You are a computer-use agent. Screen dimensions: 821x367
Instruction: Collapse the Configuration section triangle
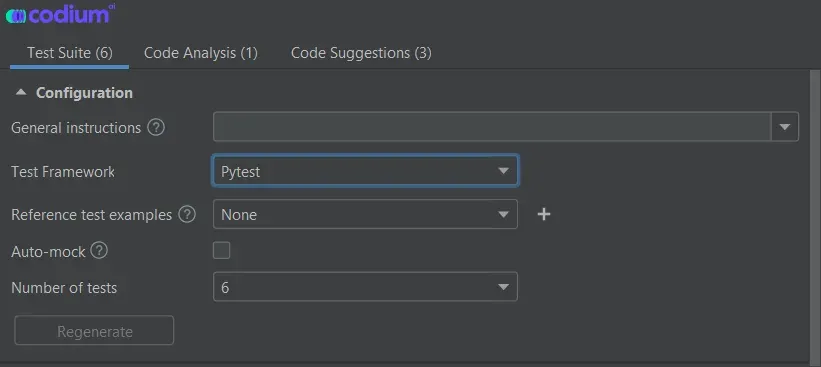[x=21, y=93]
